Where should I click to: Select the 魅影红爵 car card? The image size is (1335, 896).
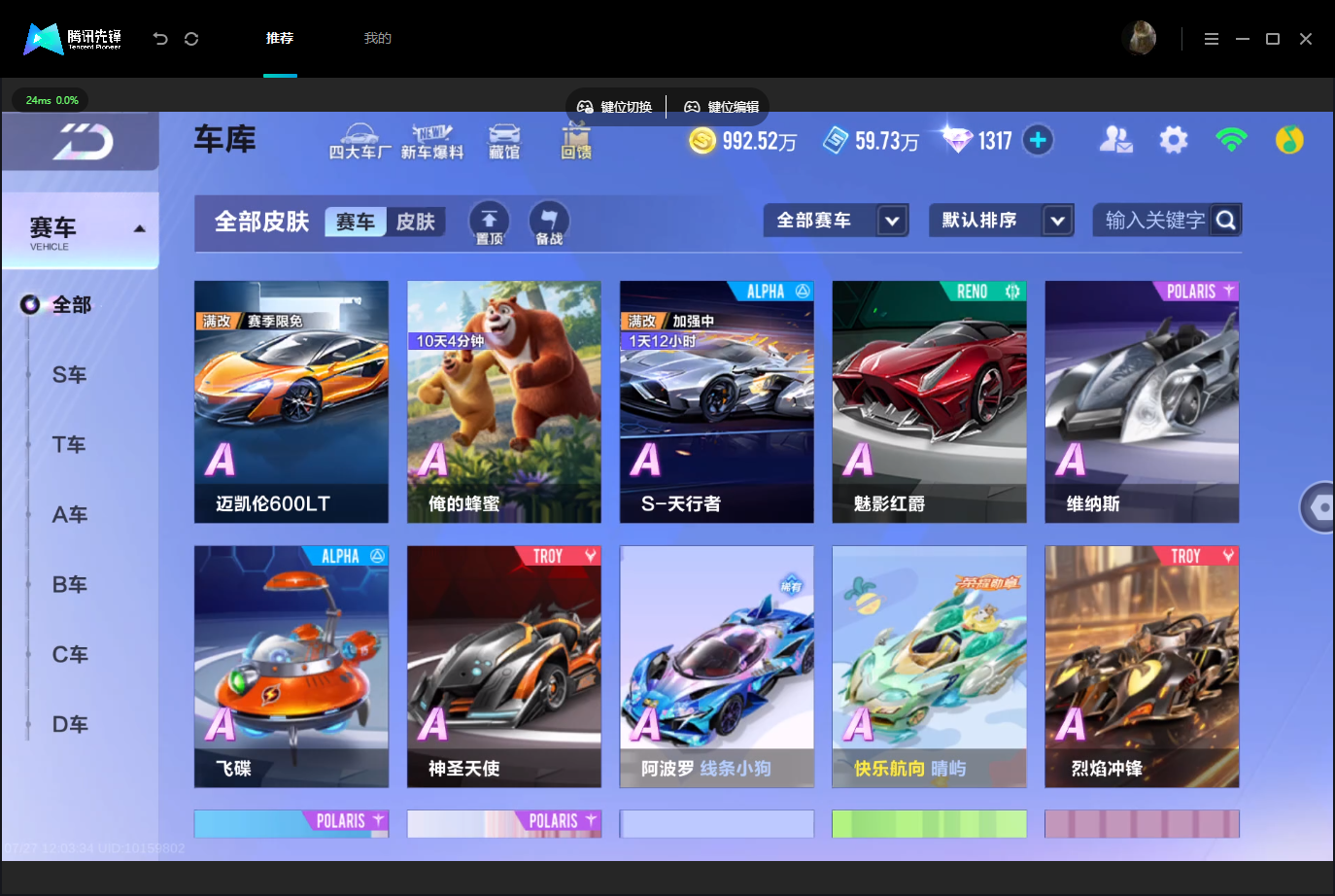click(x=930, y=402)
